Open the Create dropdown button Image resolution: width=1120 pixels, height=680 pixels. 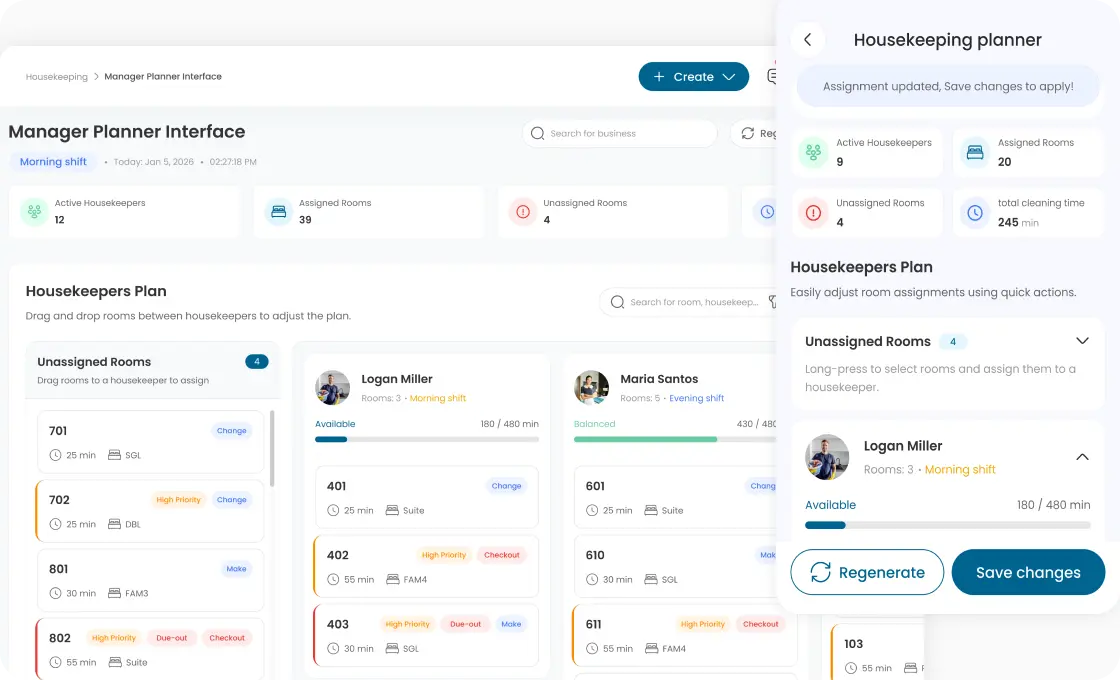693,77
